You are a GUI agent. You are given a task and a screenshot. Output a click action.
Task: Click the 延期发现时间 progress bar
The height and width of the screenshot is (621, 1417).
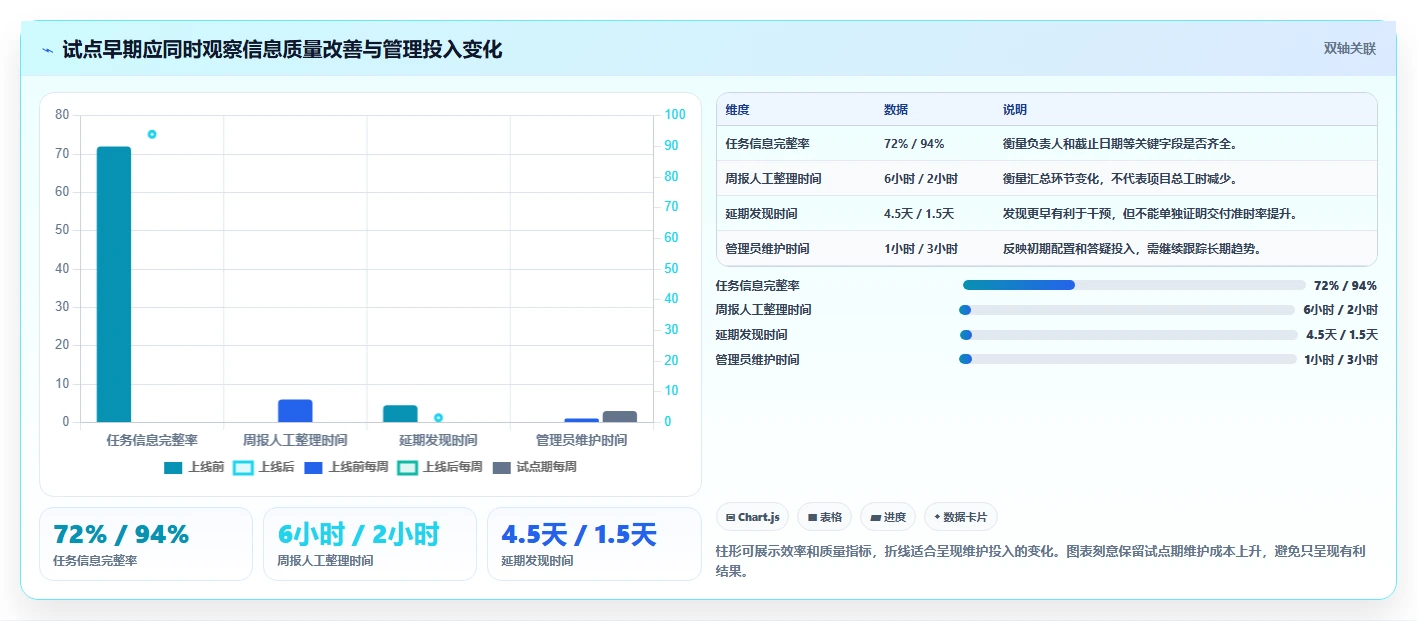click(x=1128, y=335)
